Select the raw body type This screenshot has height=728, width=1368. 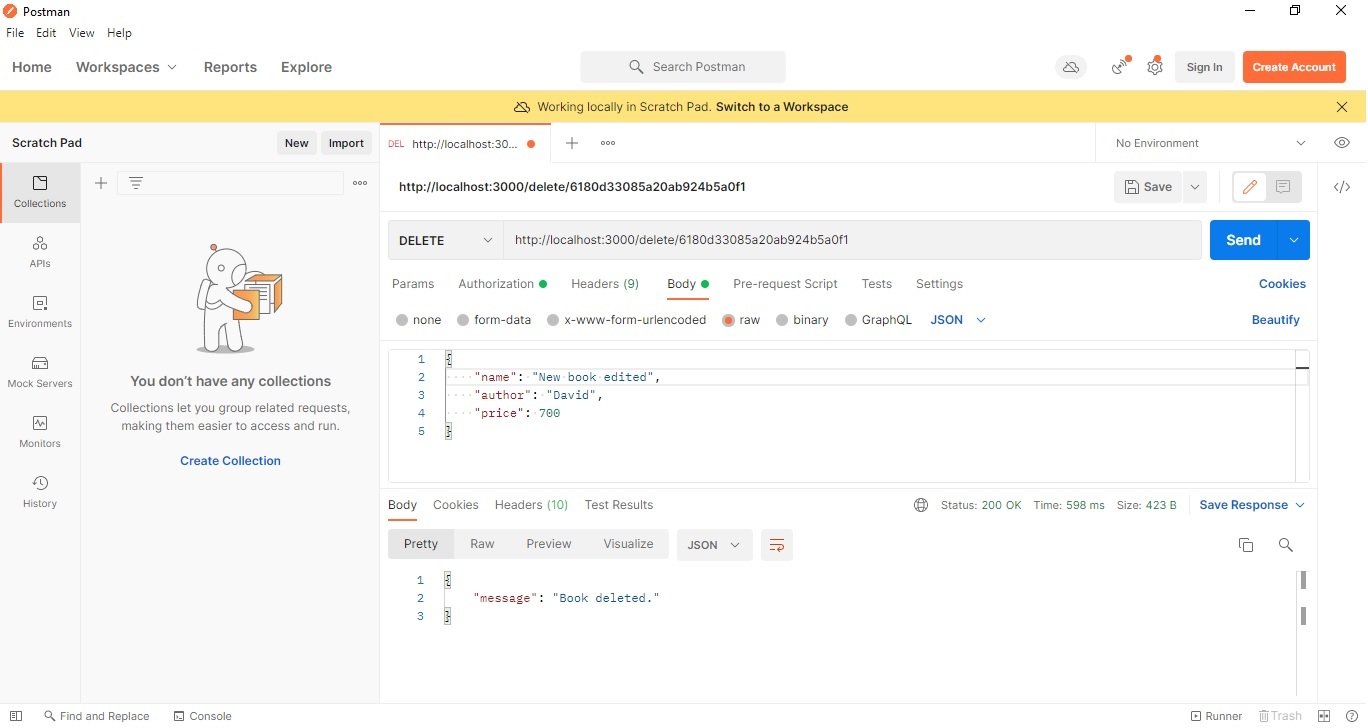(742, 320)
